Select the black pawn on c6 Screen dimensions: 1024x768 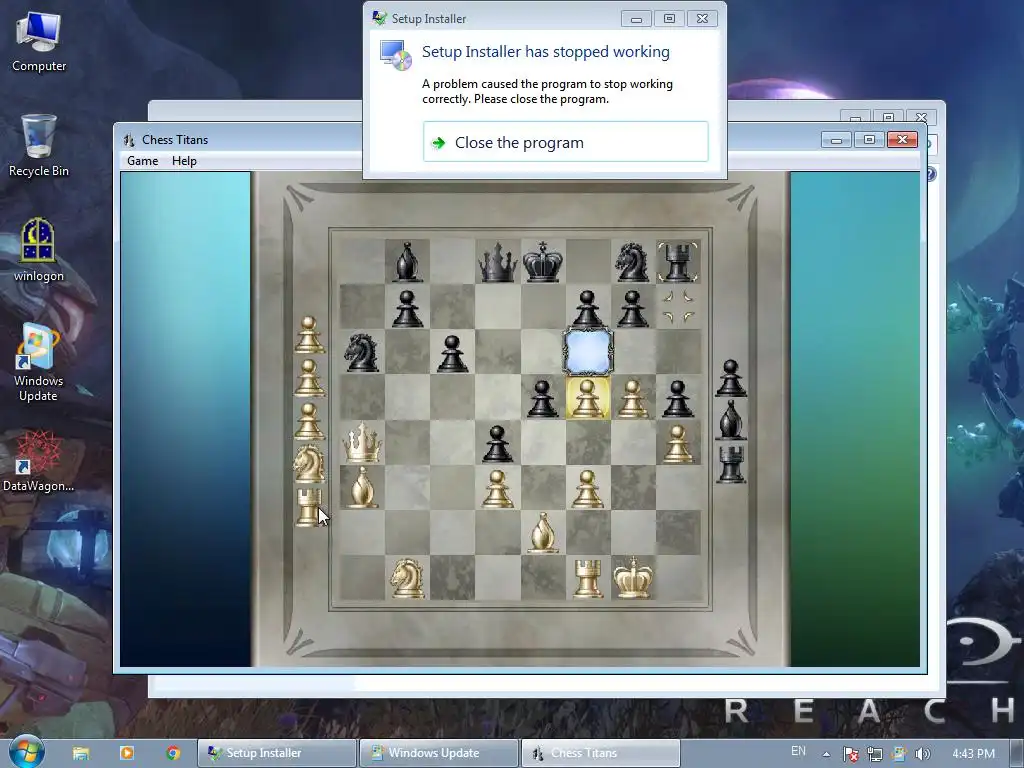coord(452,353)
